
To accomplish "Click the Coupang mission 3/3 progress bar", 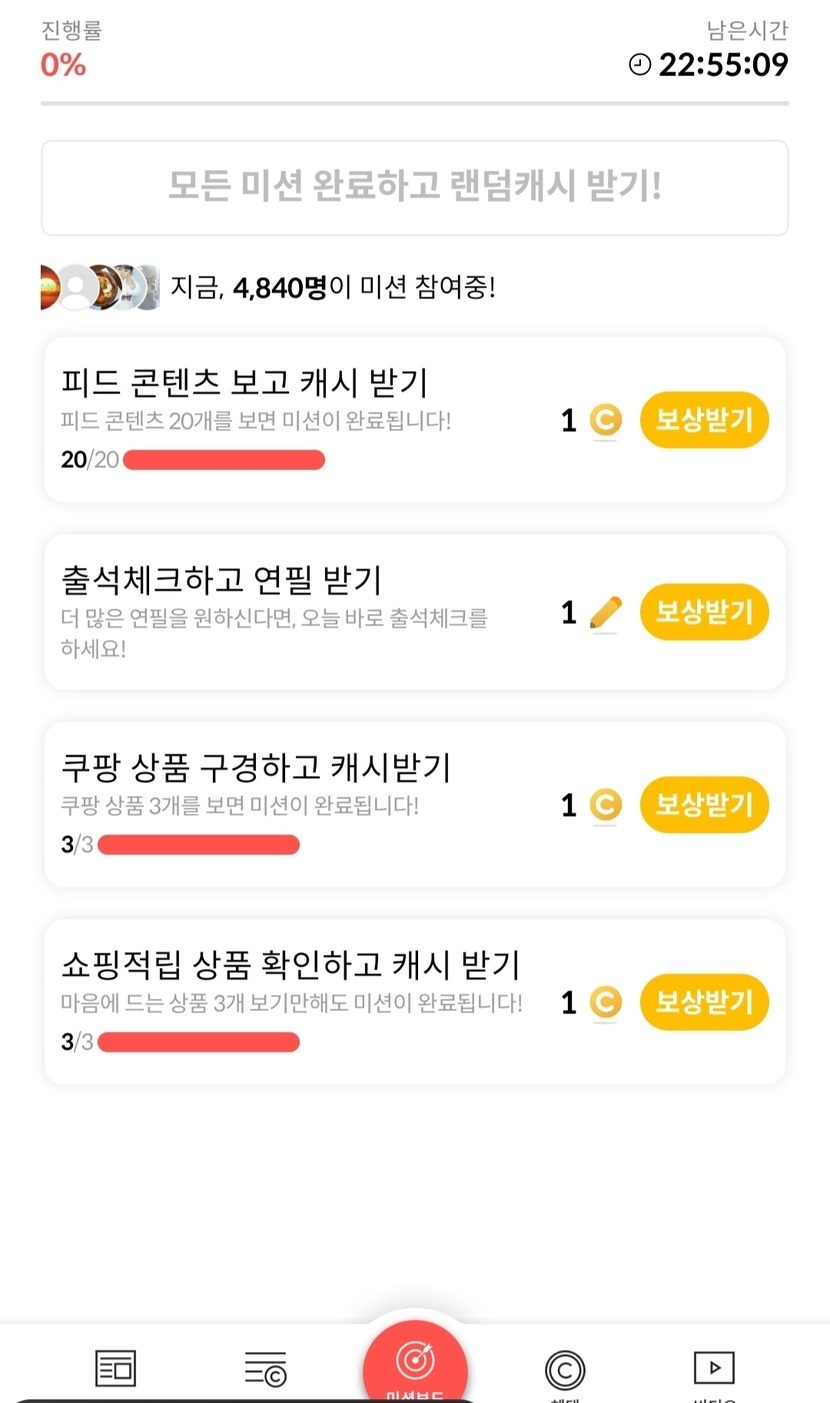I will [x=198, y=844].
